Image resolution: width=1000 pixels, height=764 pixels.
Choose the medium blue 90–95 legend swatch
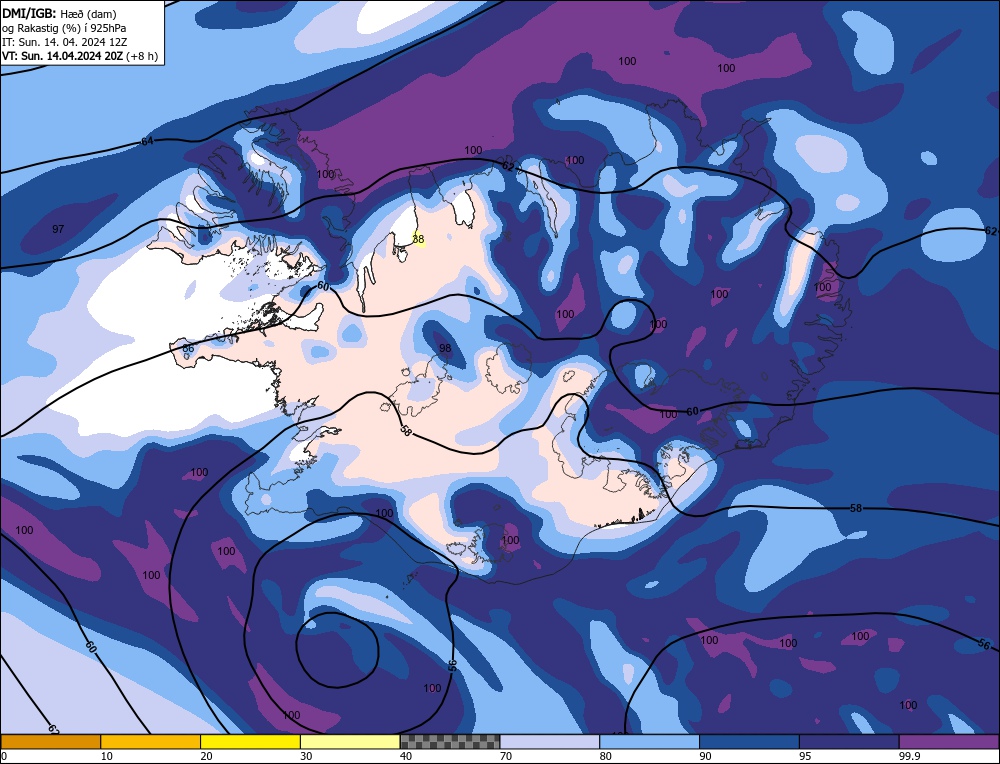click(749, 741)
